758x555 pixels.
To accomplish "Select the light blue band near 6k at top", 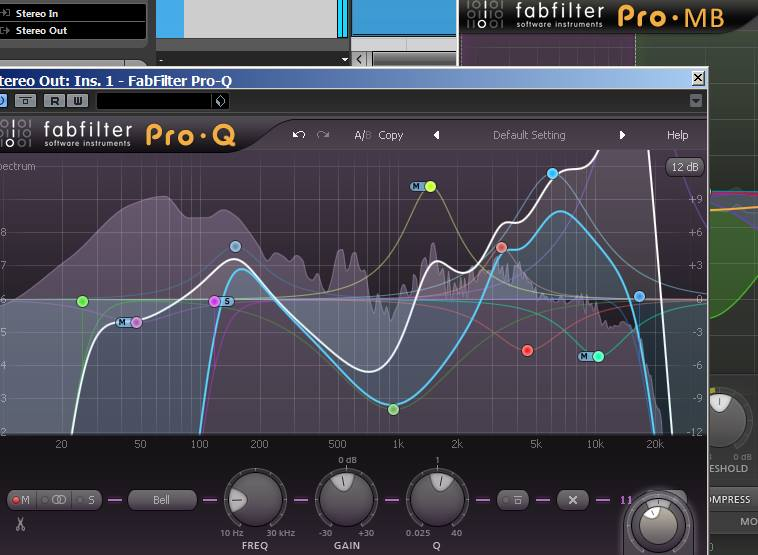I will coord(553,174).
